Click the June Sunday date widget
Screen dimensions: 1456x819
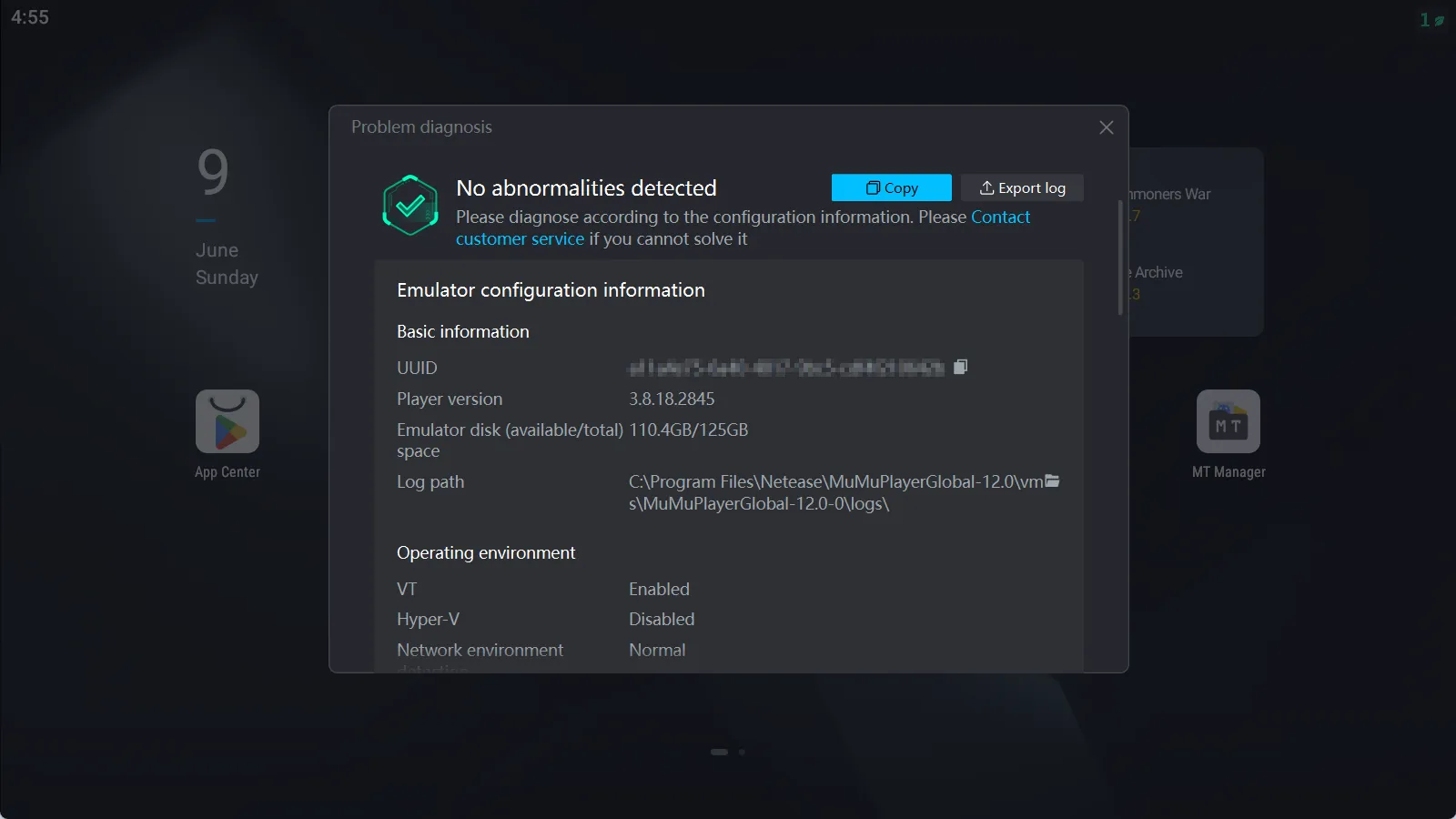click(x=227, y=264)
